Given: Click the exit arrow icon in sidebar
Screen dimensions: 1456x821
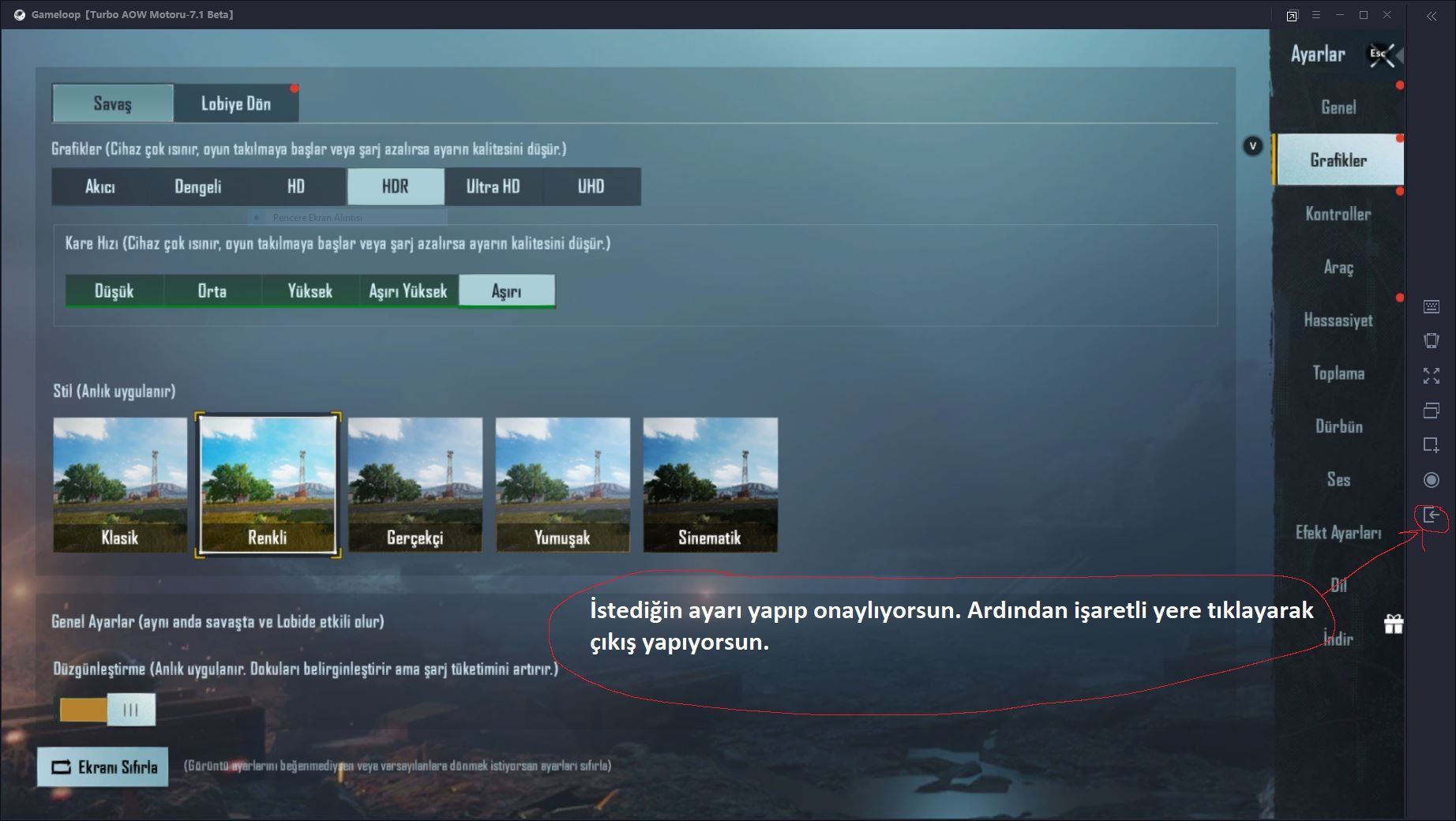Looking at the screenshot, I should (x=1432, y=515).
